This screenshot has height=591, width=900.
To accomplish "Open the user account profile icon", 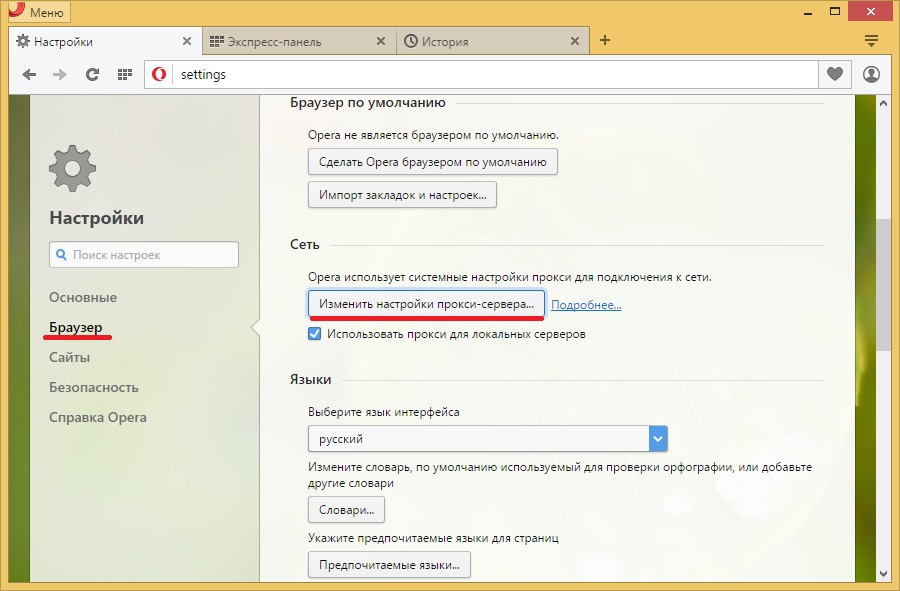I will click(x=871, y=74).
